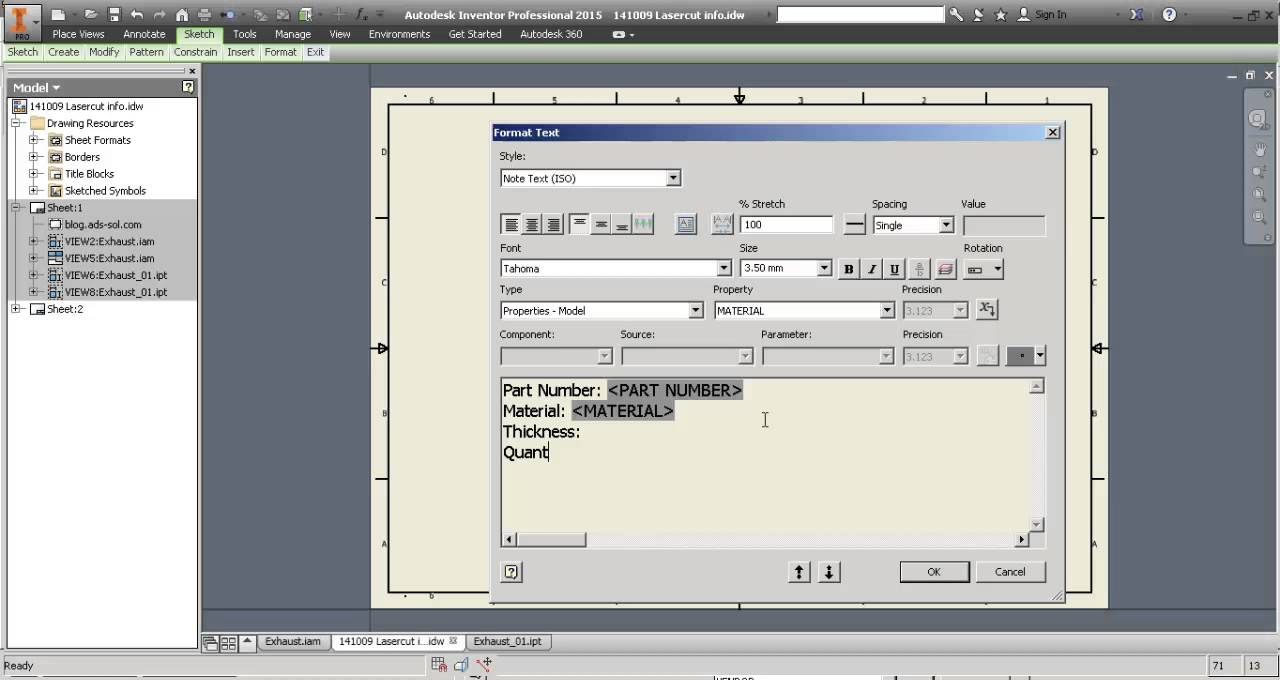The height and width of the screenshot is (680, 1280).
Task: Open the Model browser header dropdown
Action: click(37, 87)
